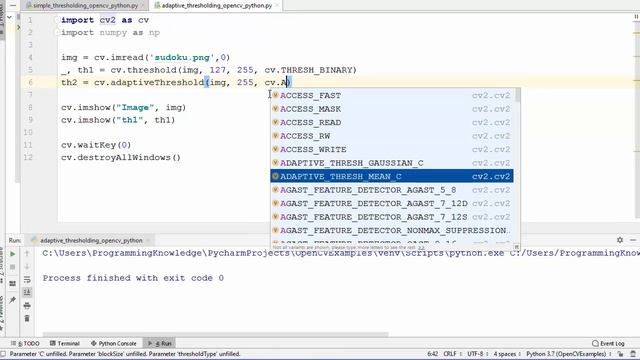The image size is (640, 360).
Task: Click the completion popup vertical scrollbar
Action: pyautogui.click(x=517, y=95)
